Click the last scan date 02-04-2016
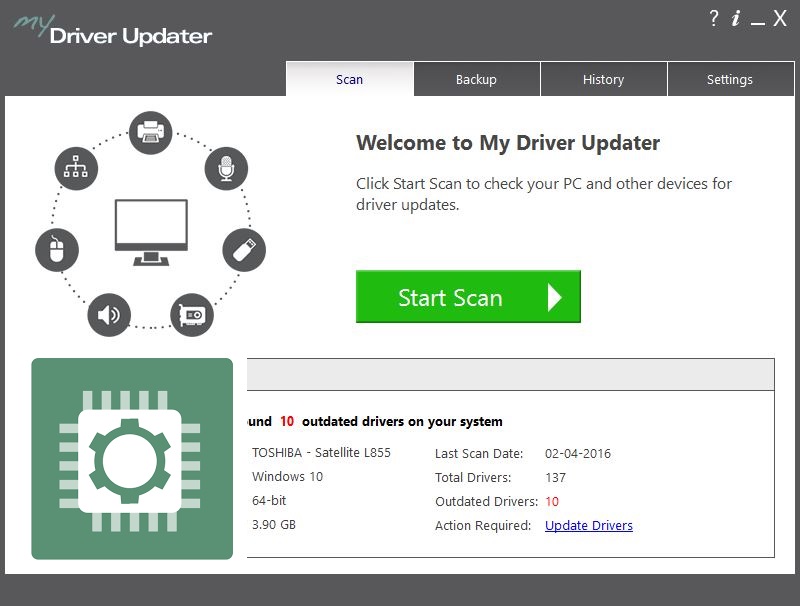The height and width of the screenshot is (606, 800). [578, 453]
